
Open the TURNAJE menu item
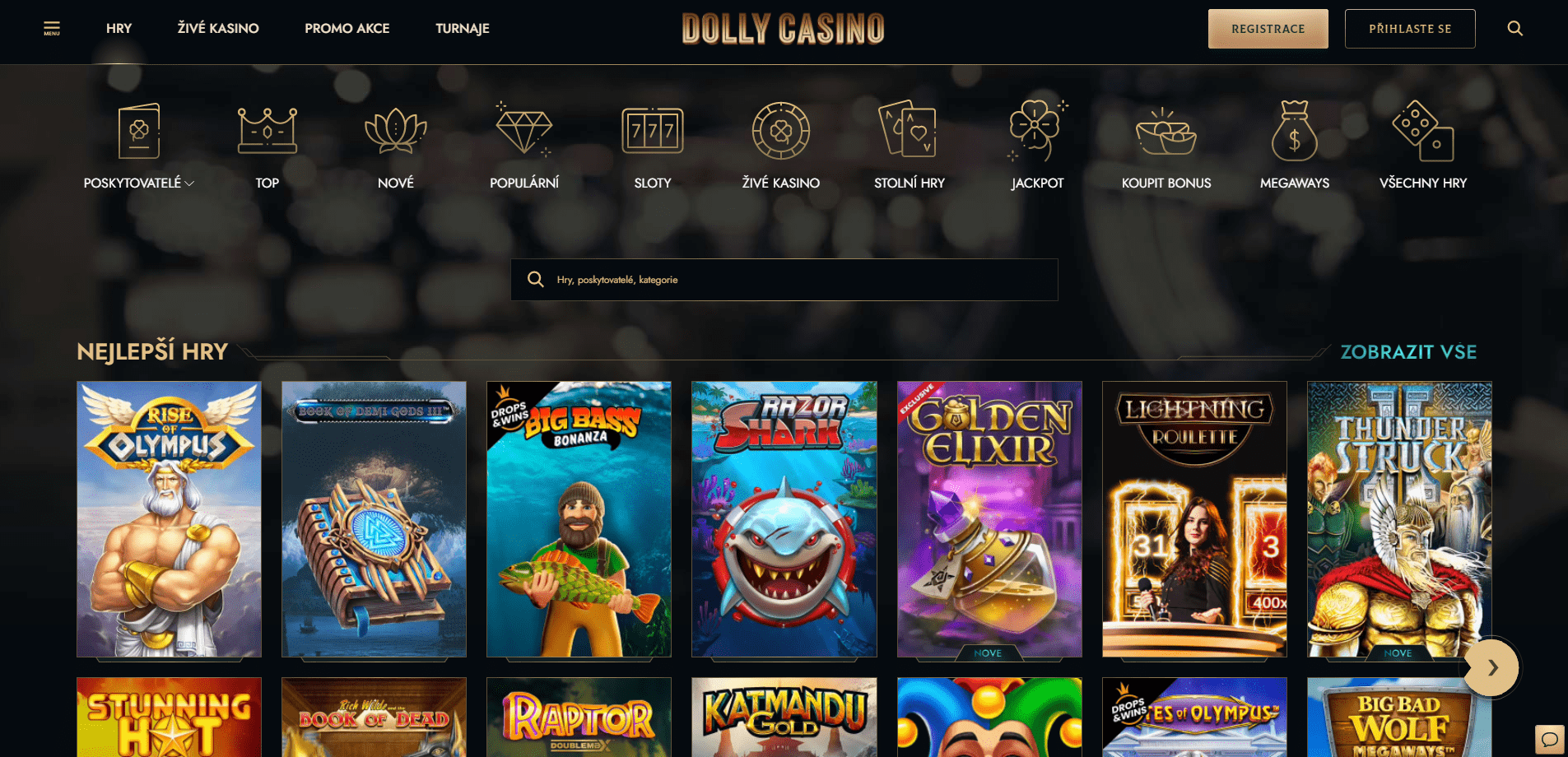tap(463, 29)
